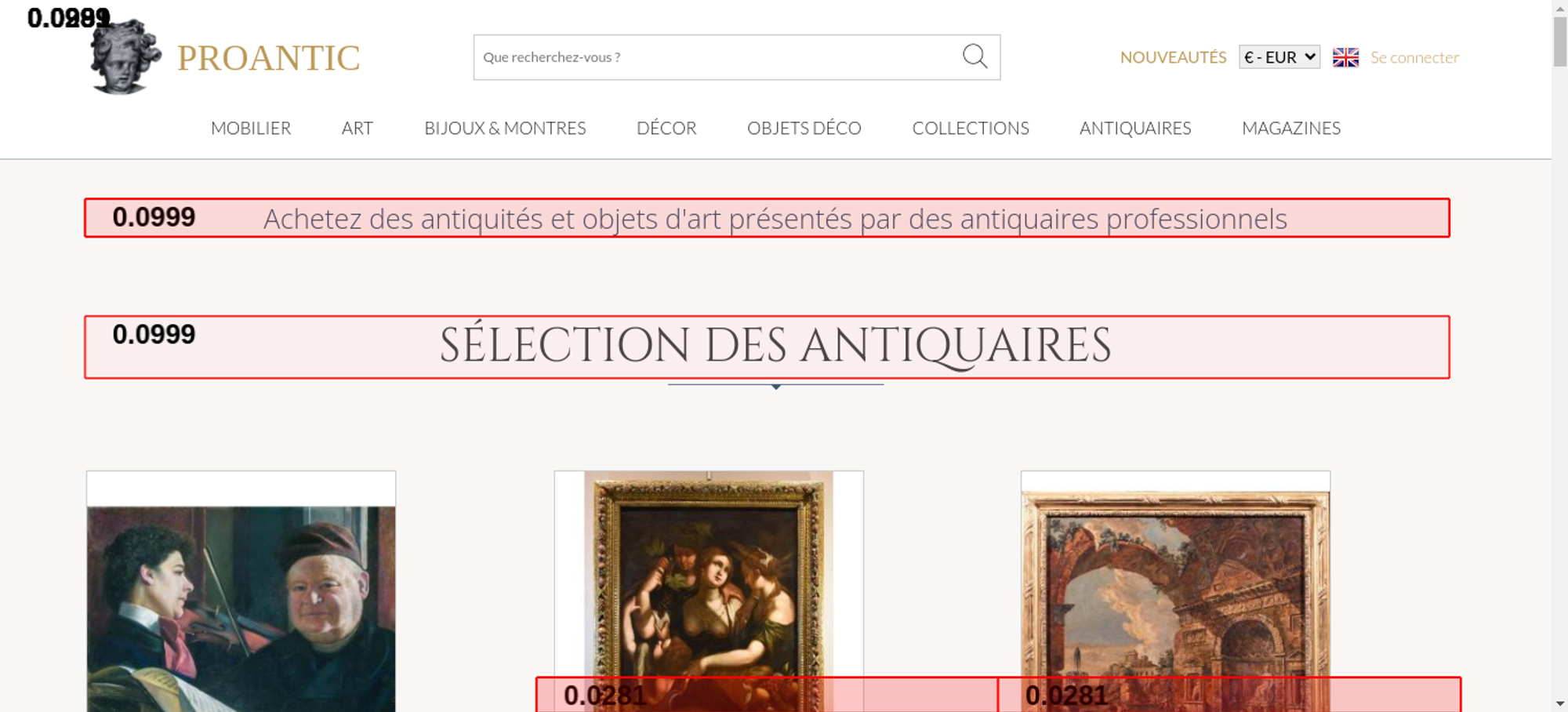This screenshot has width=1568, height=712.
Task: Click the scrollbar up arrow
Action: (x=1560, y=7)
